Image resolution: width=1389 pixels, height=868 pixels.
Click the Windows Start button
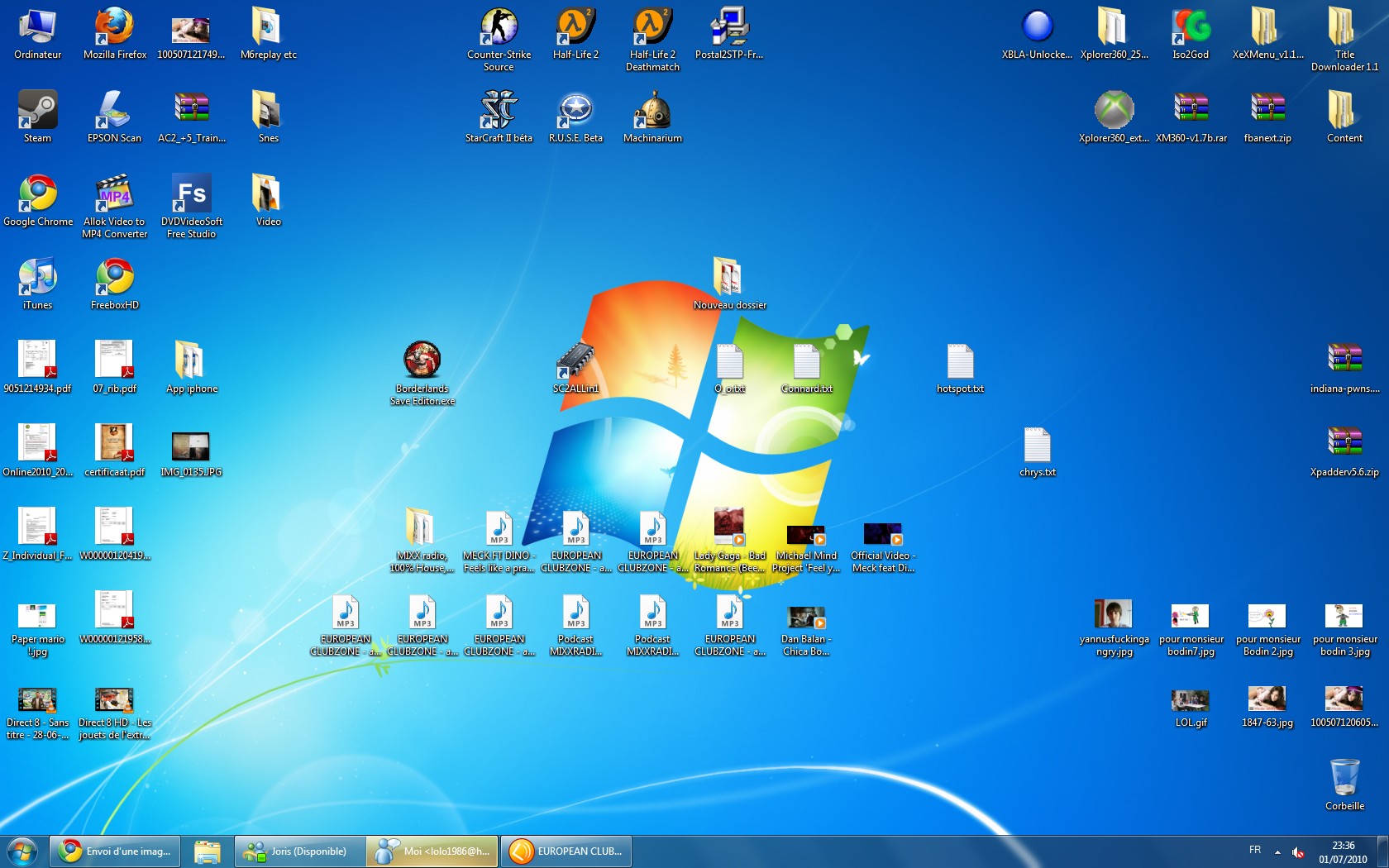click(21, 851)
